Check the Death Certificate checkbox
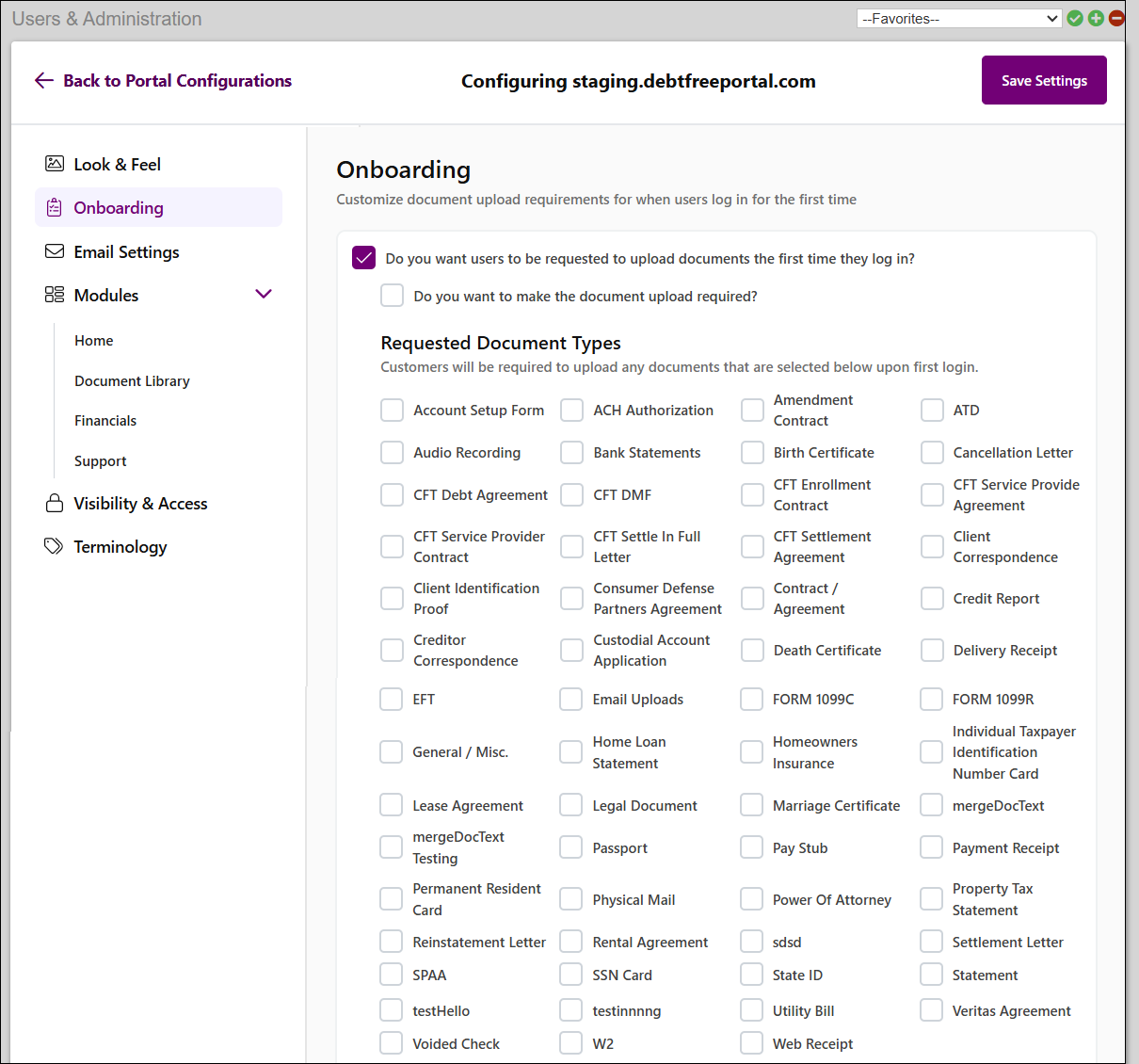The height and width of the screenshot is (1064, 1139). (x=752, y=651)
